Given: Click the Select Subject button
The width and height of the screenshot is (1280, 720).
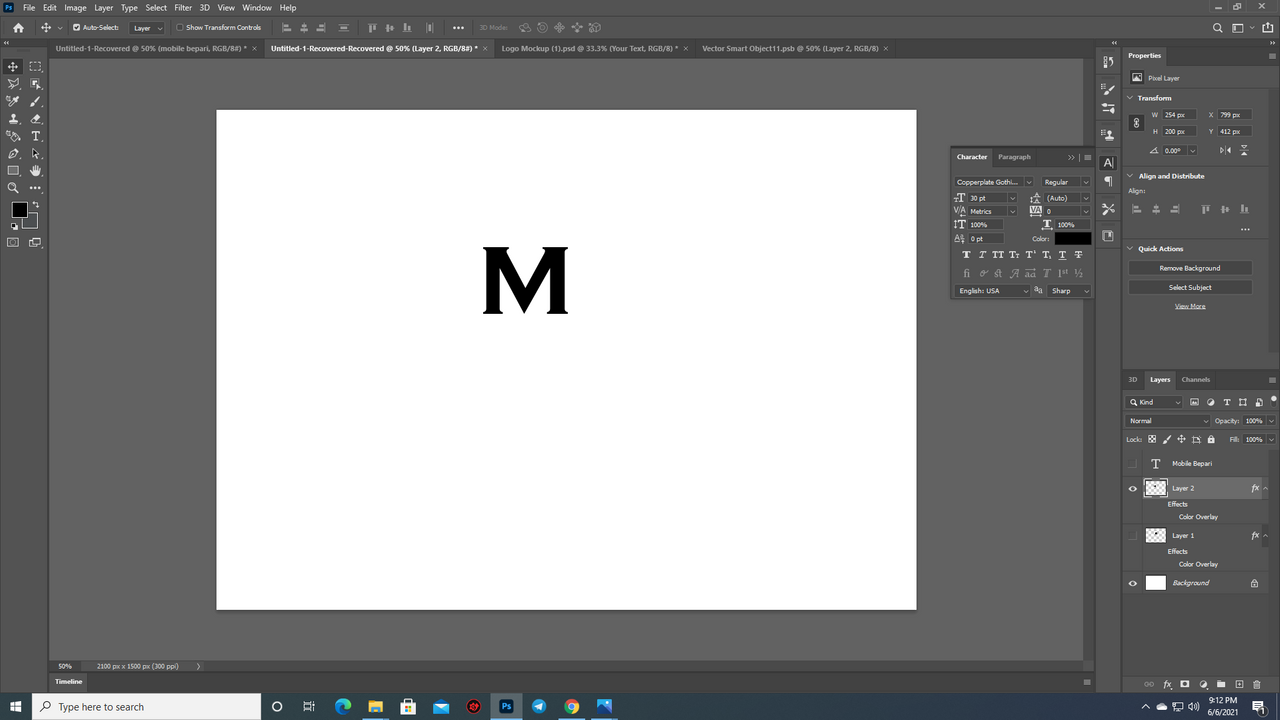Looking at the screenshot, I should [1190, 287].
